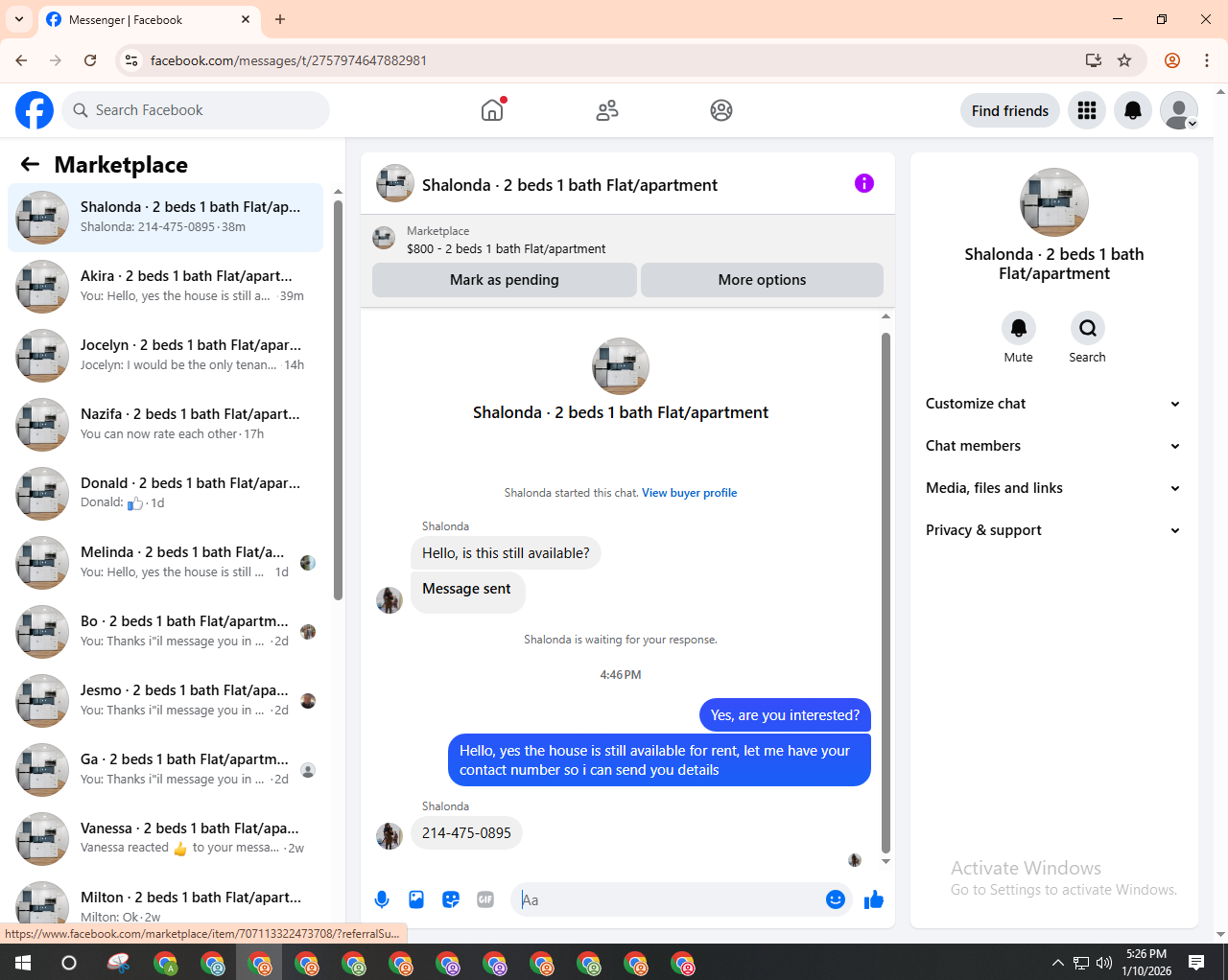Open Akira conversation in list
Image resolution: width=1228 pixels, height=980 pixels.
[x=165, y=287]
